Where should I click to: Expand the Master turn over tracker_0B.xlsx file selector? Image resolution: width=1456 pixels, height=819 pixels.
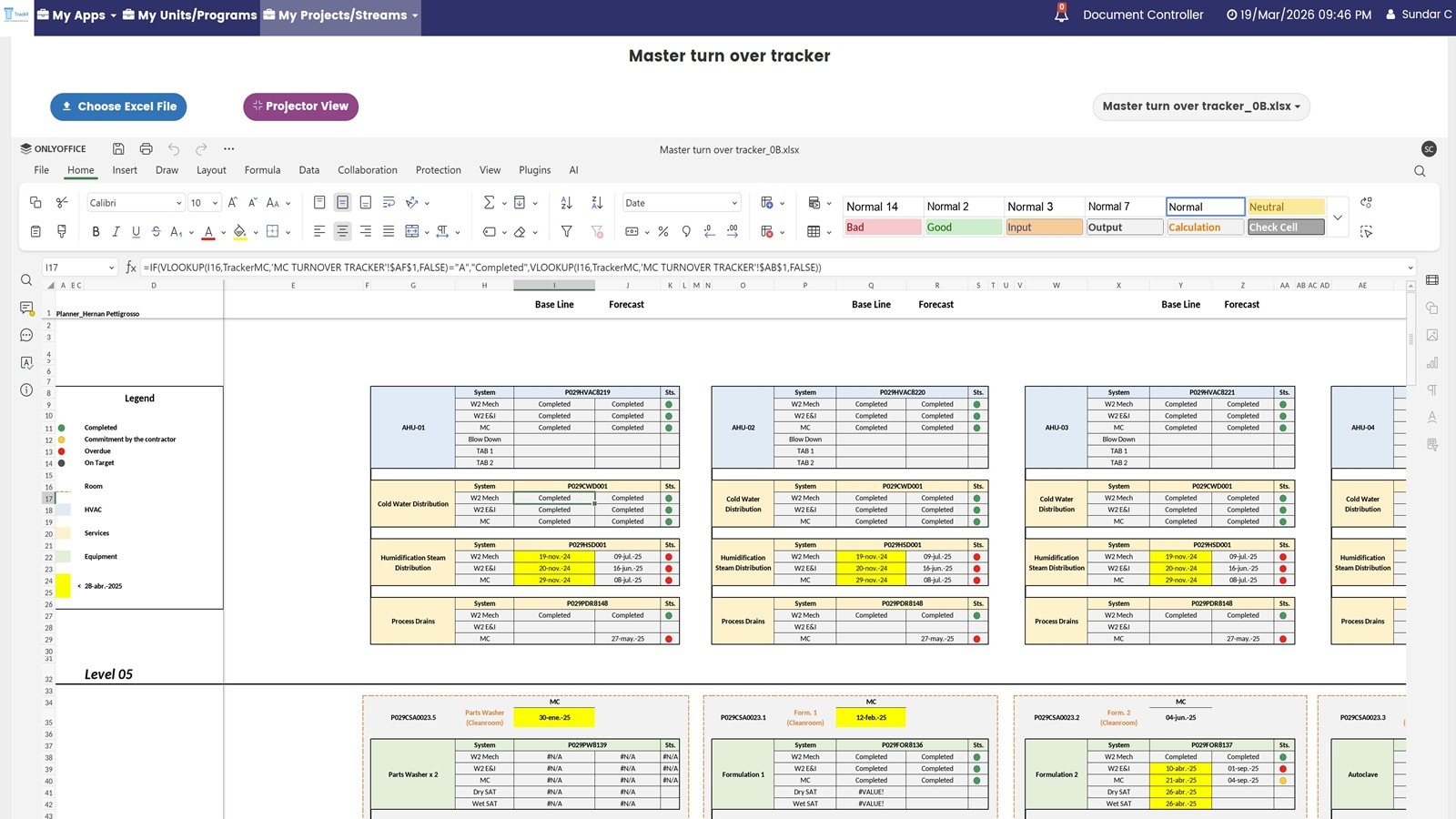tap(1200, 106)
